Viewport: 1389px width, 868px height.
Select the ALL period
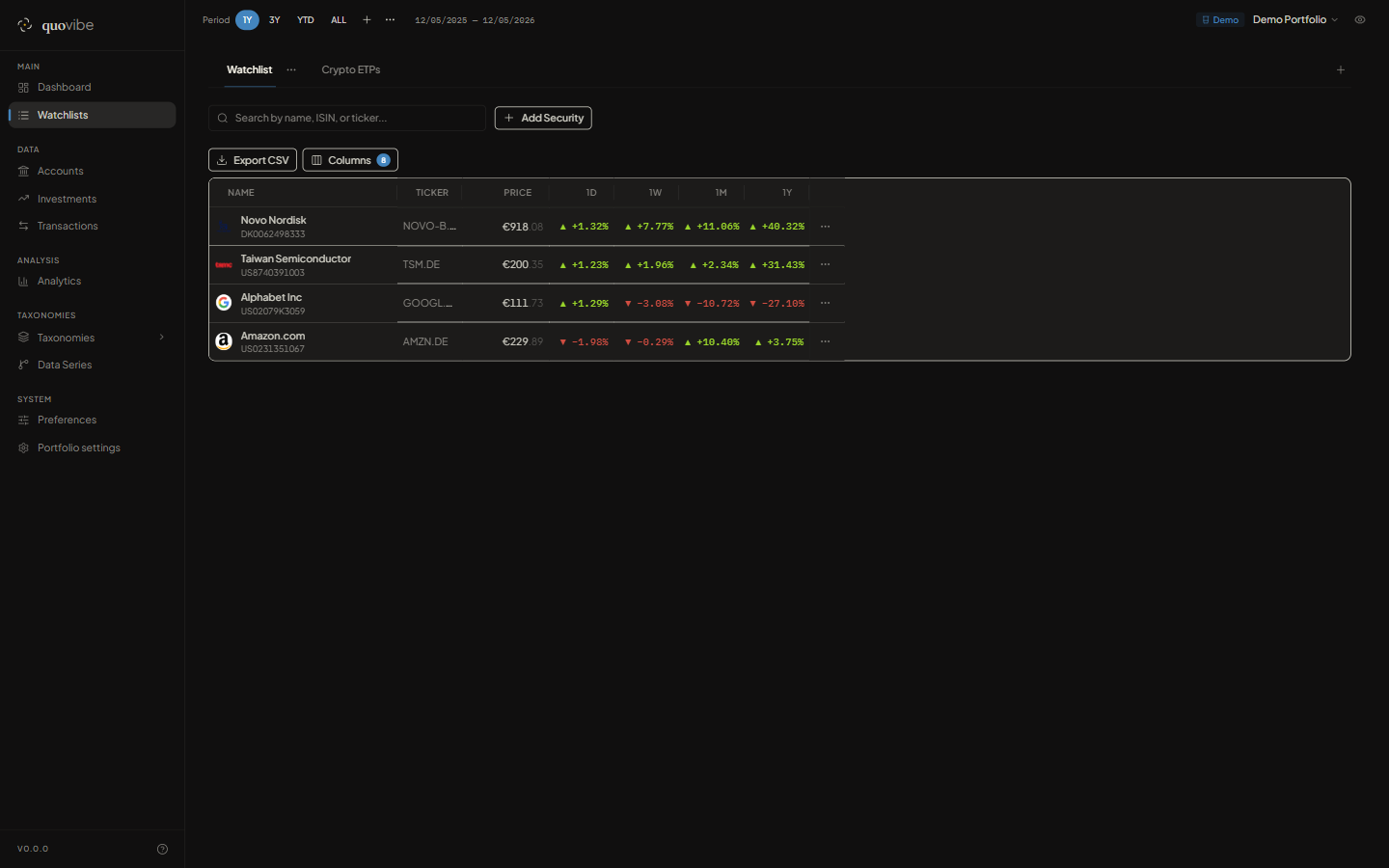(339, 19)
